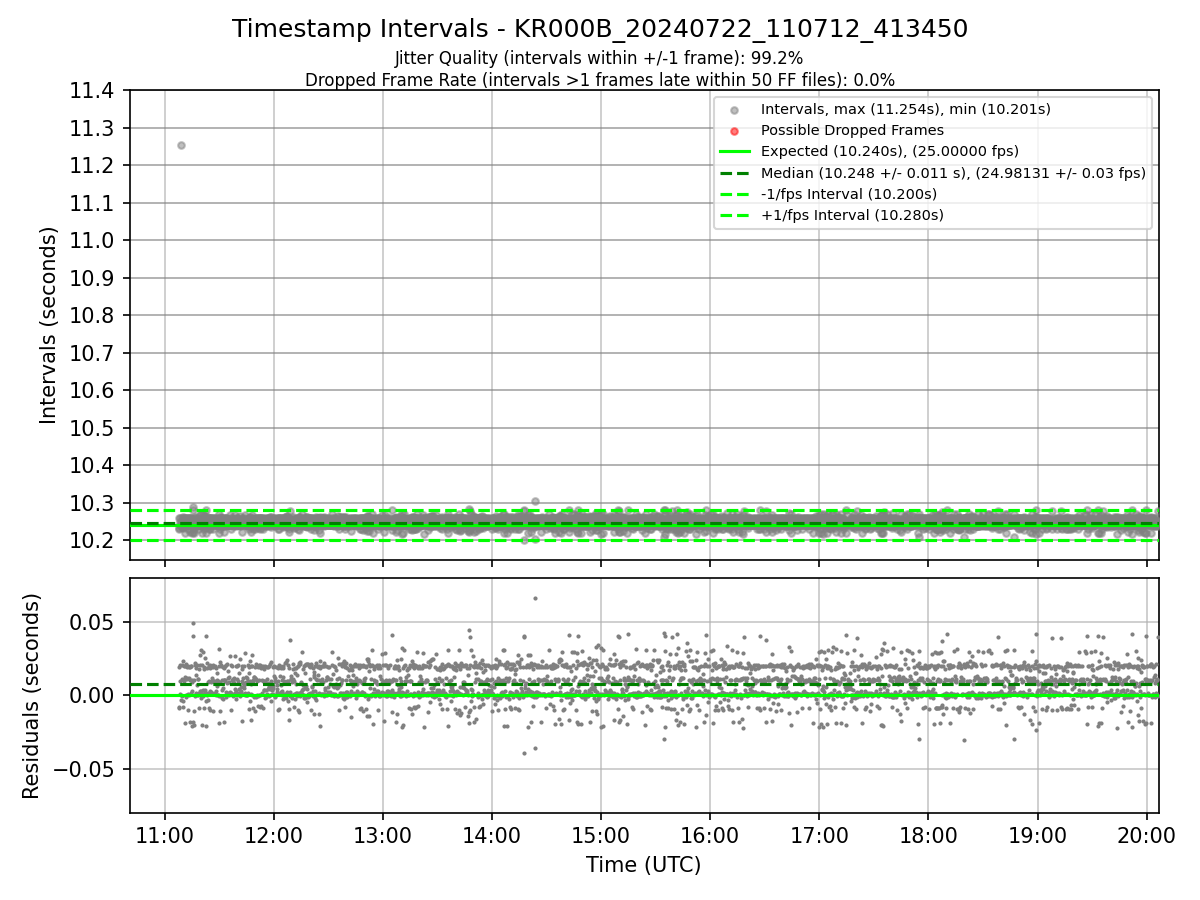
Task: Click the '11:00' x-axis tick label
Action: point(165,835)
